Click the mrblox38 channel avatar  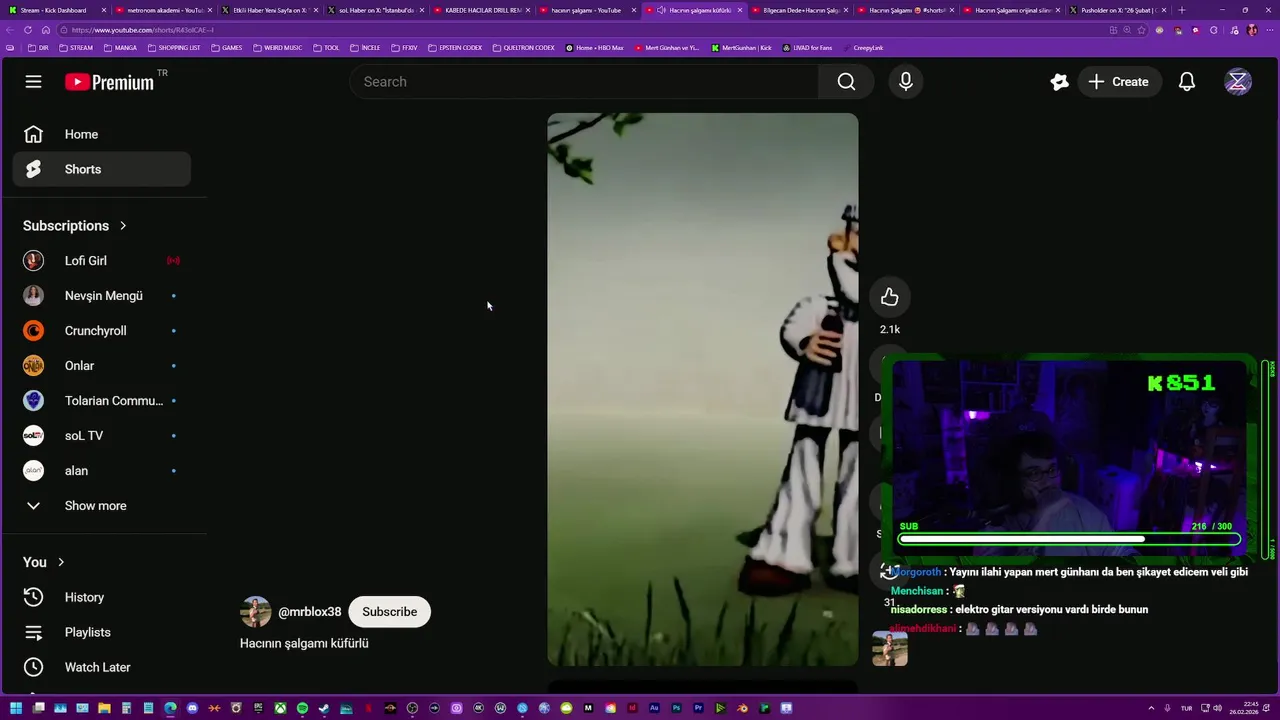coord(256,612)
